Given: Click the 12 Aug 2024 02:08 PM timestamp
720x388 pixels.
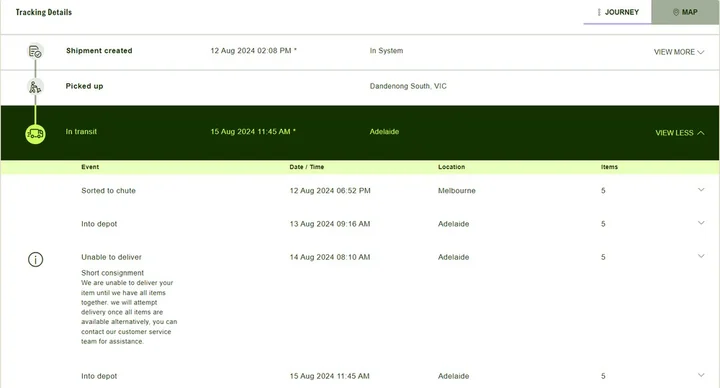Looking at the screenshot, I should click(253, 51).
